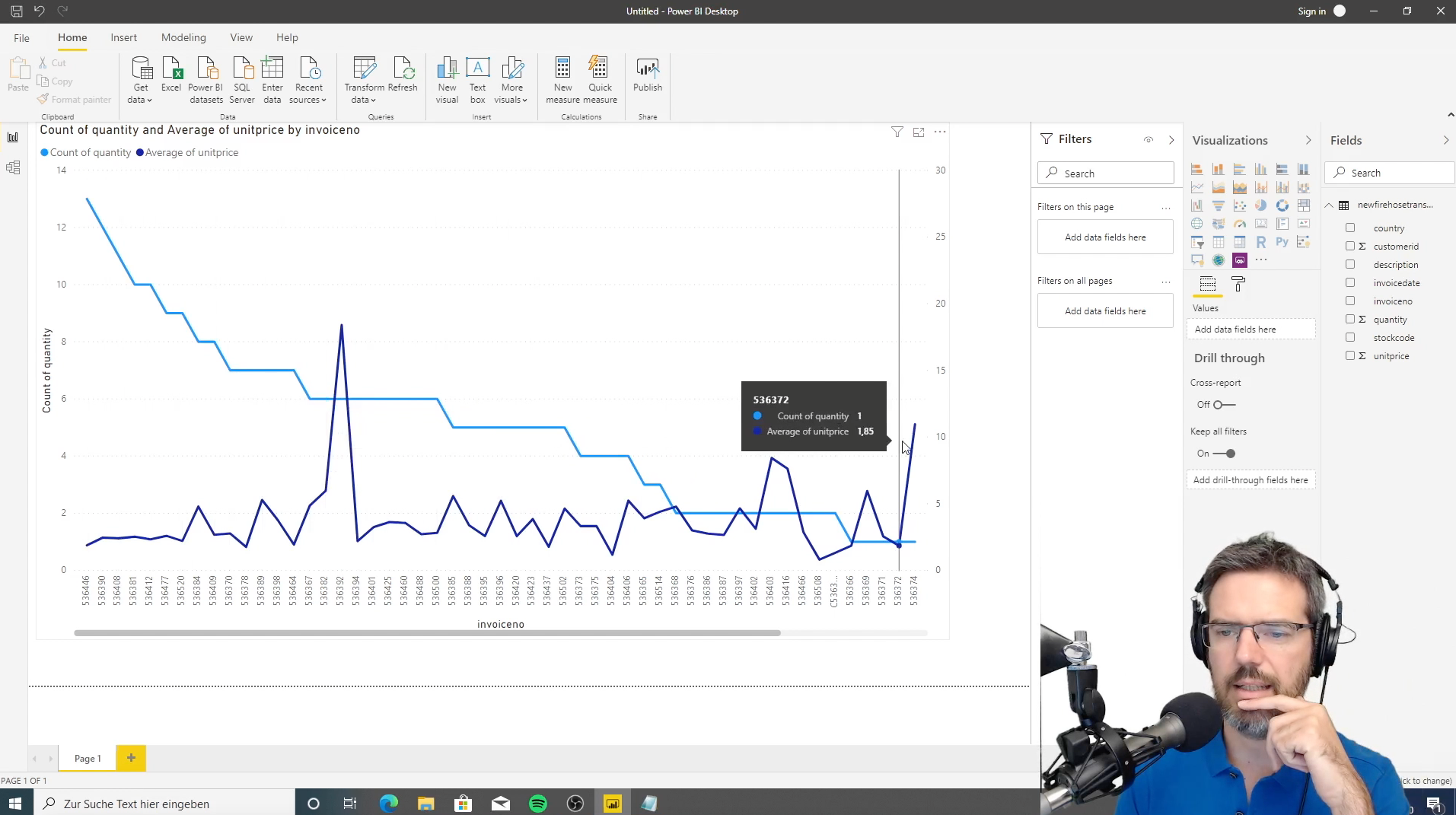Toggle the Keep all filters switch
This screenshot has height=815, width=1456.
coord(1225,454)
